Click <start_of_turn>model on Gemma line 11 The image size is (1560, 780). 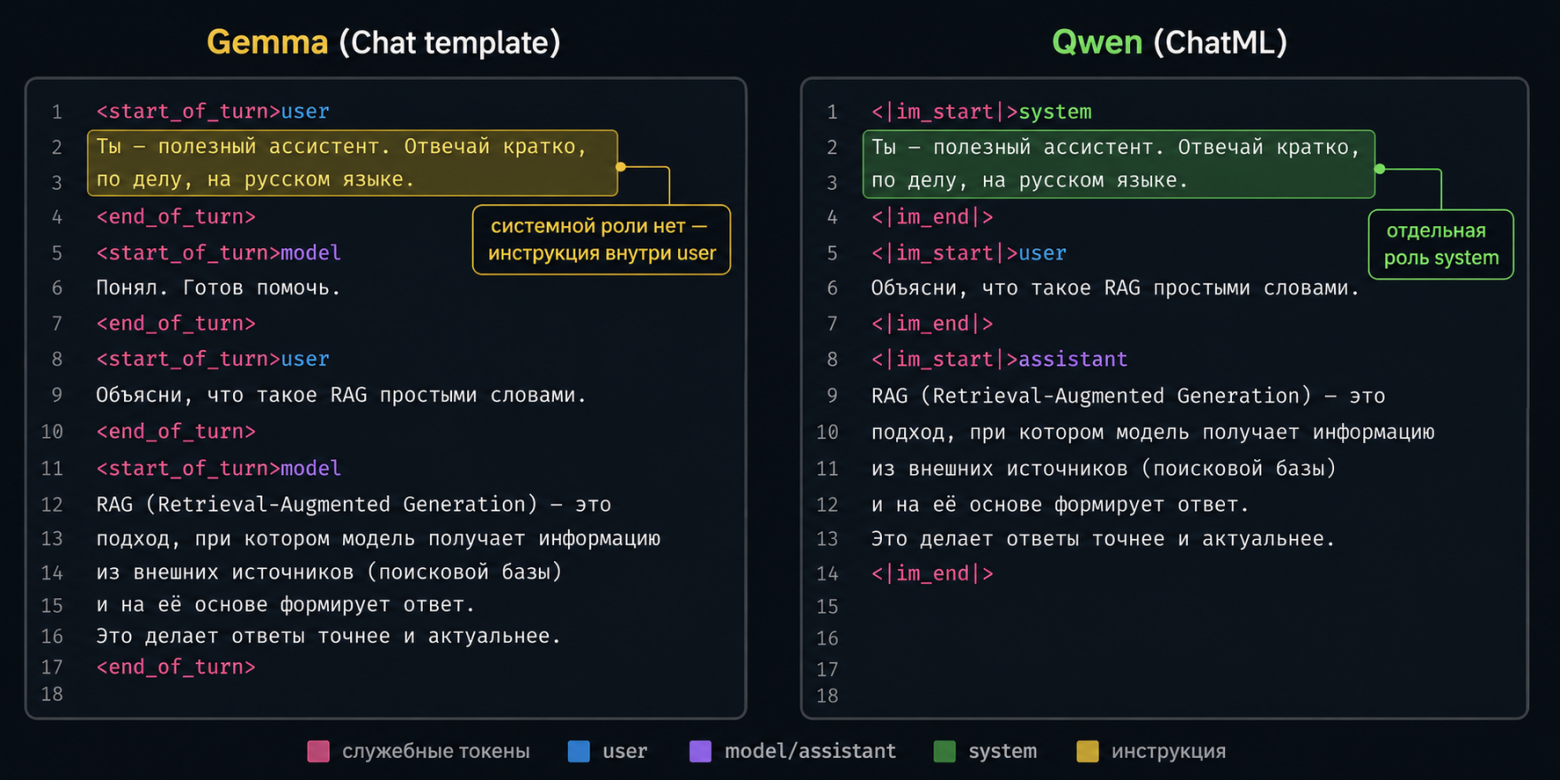click(218, 468)
